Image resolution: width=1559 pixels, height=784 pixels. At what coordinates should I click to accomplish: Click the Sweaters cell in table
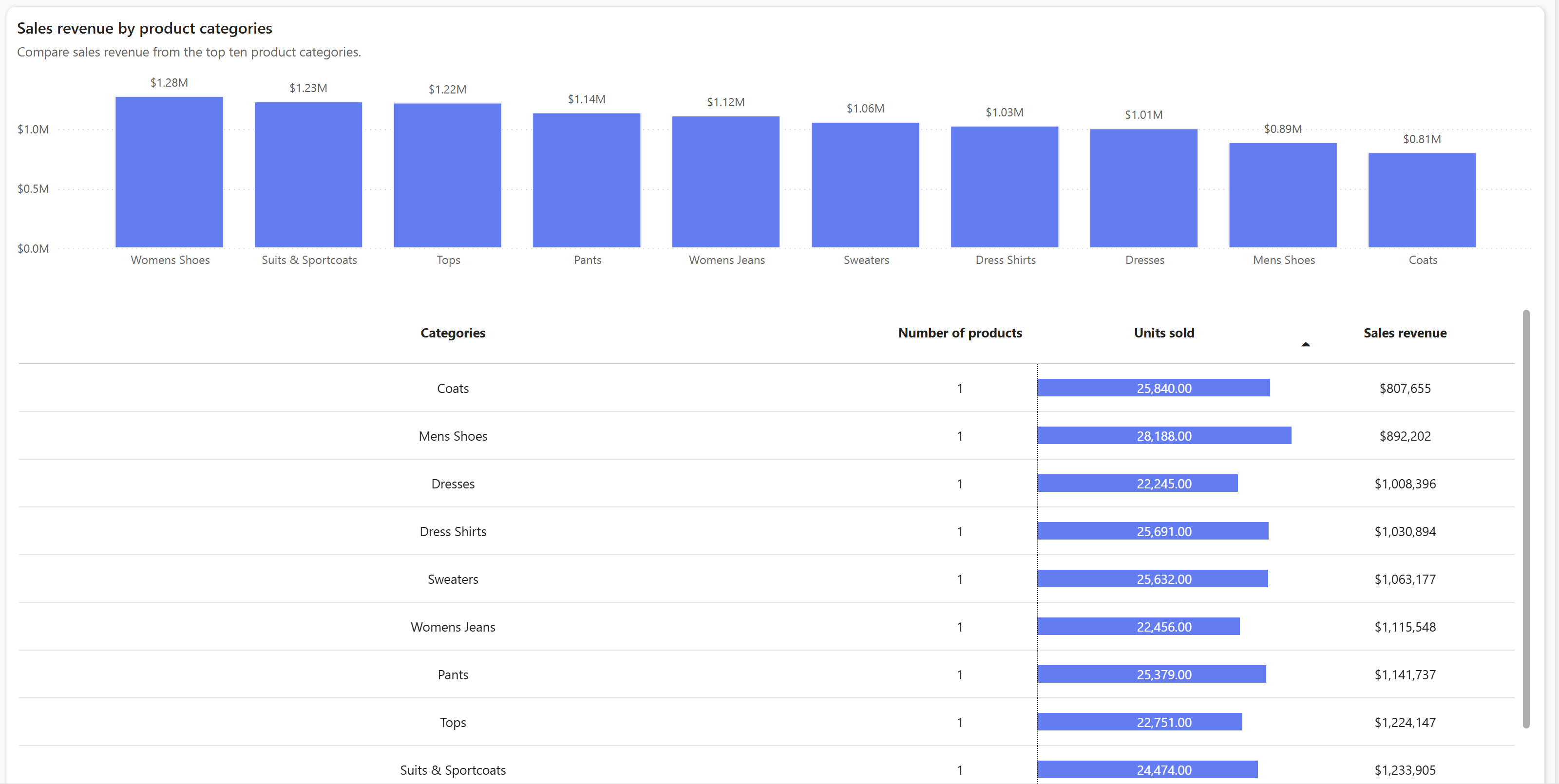[x=453, y=579]
